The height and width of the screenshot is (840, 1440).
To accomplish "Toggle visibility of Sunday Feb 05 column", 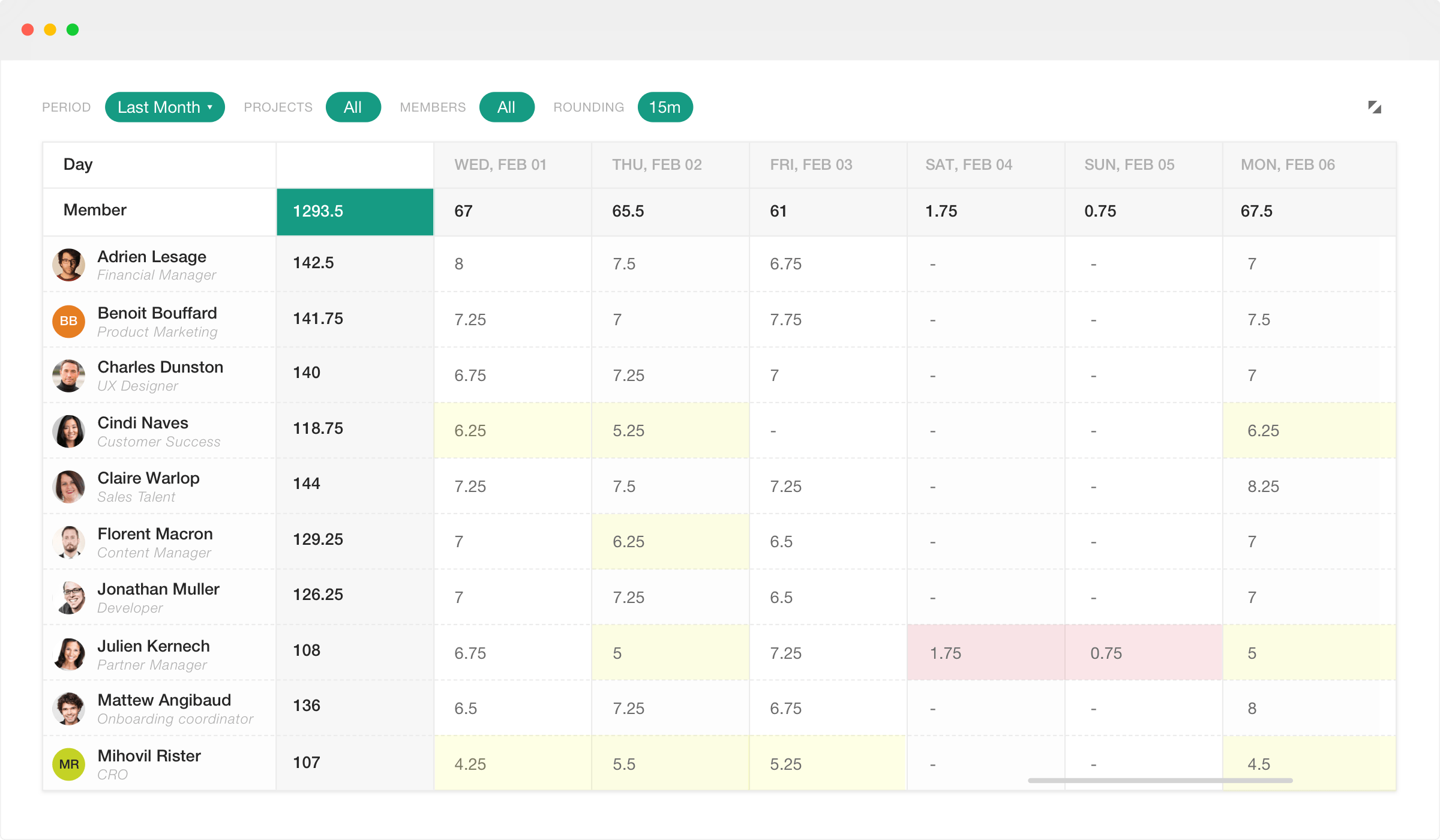I will coord(1130,164).
